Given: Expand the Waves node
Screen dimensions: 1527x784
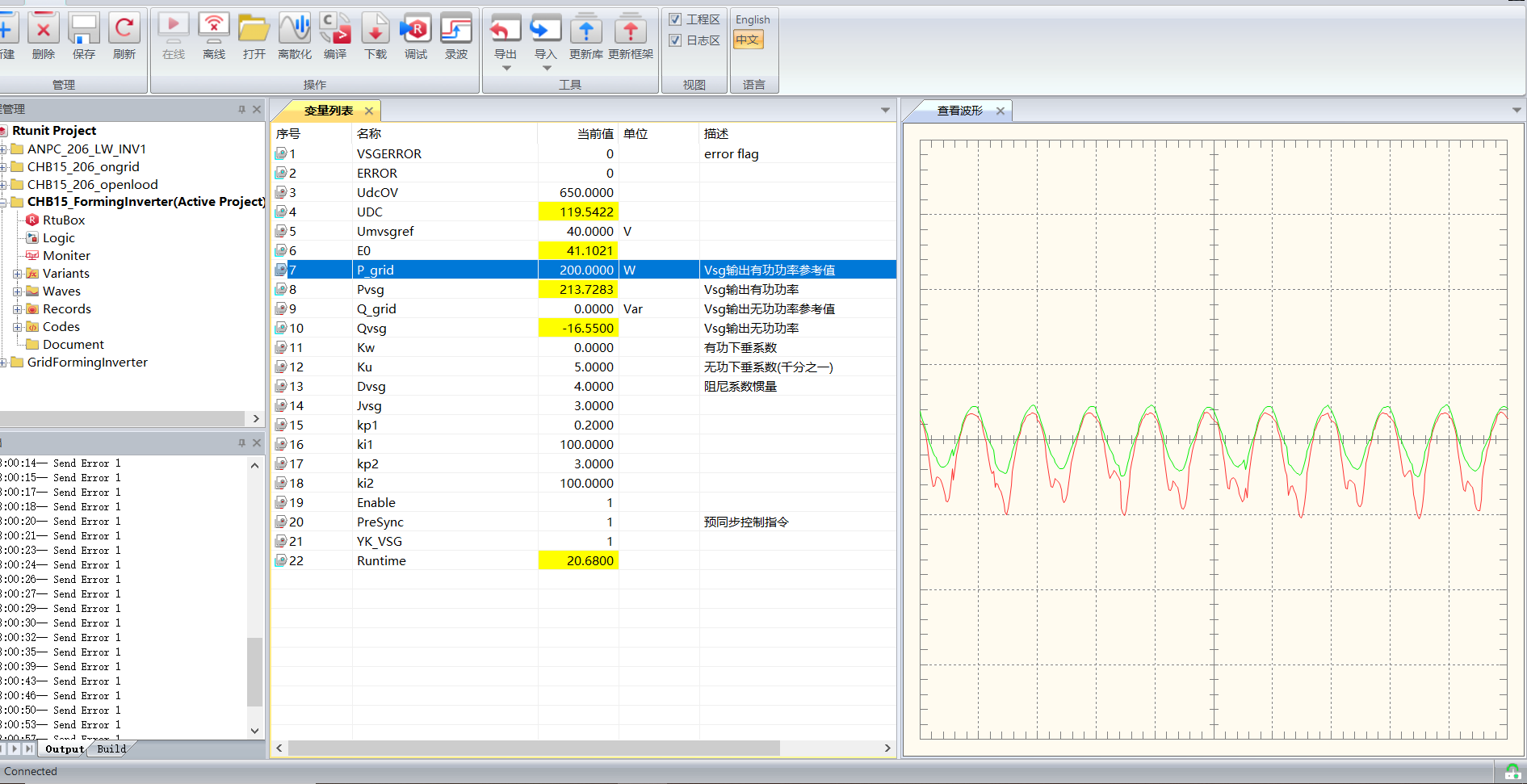Looking at the screenshot, I should [17, 291].
